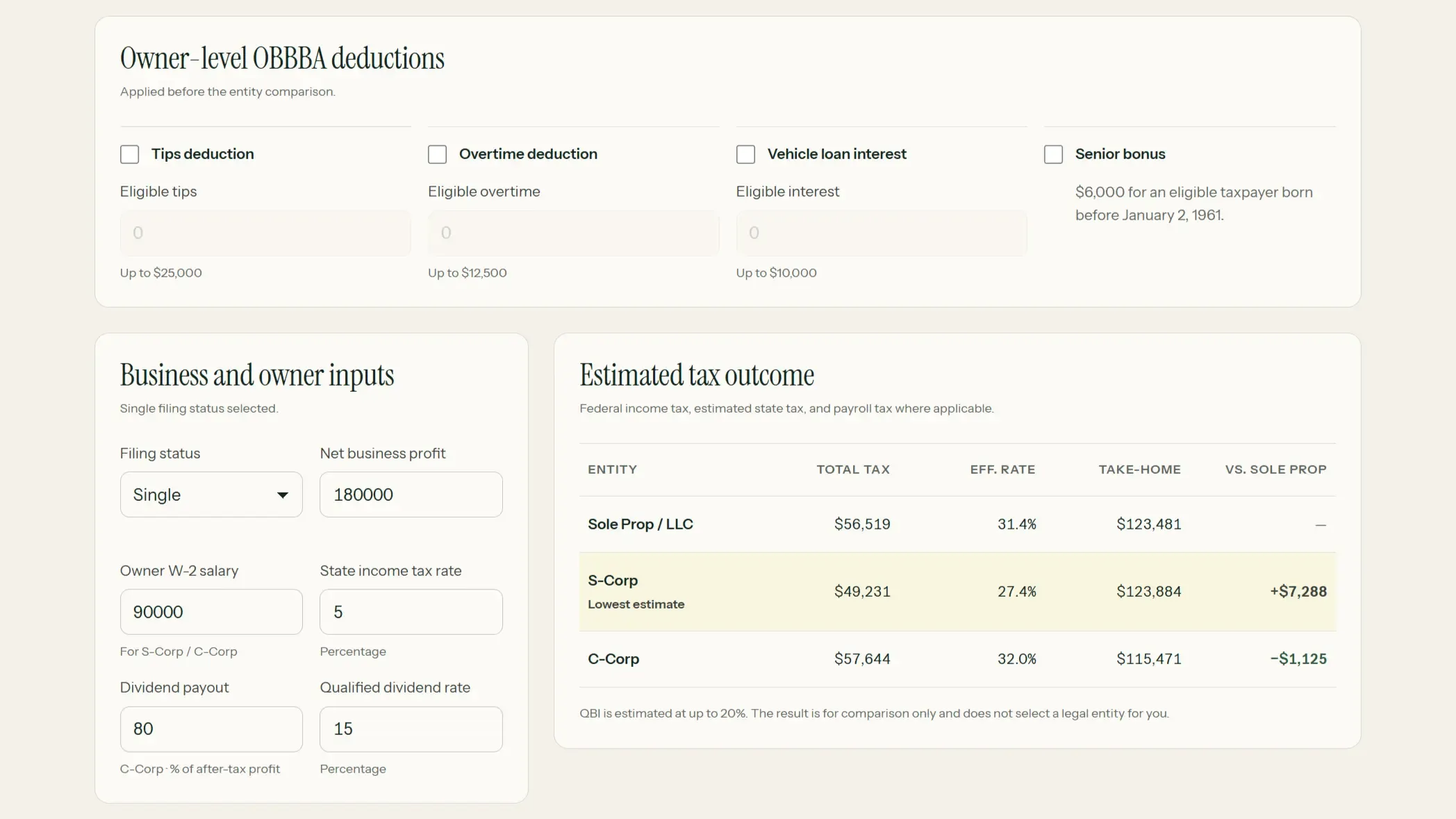Click the 27.4% effective rate value

[x=1017, y=592]
